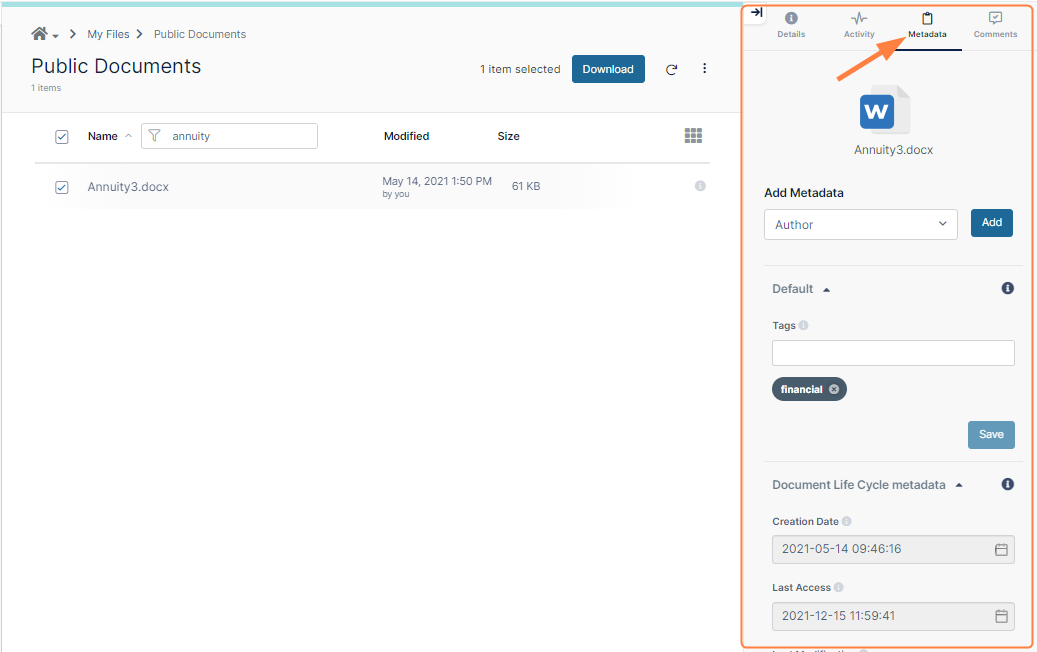Uncheck the select-all checkbox in header
The height and width of the screenshot is (652, 1037).
point(61,137)
